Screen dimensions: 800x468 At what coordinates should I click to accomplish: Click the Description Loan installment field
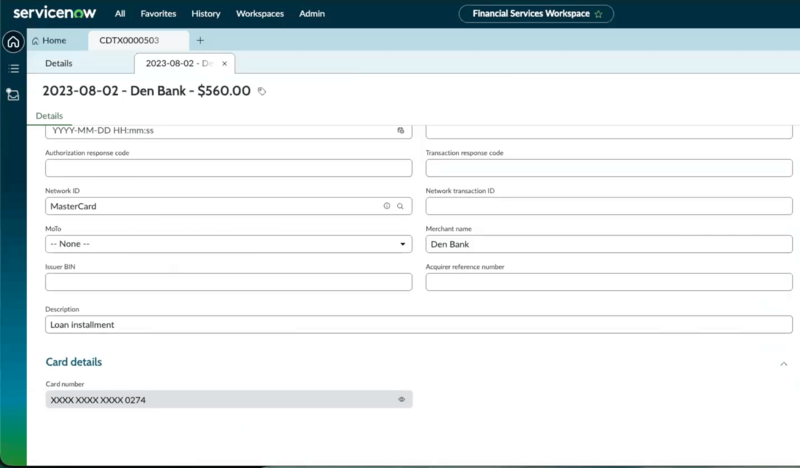coord(419,325)
